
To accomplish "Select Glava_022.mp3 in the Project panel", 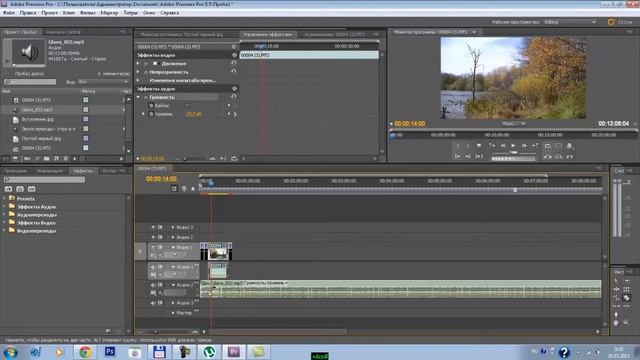I will [x=37, y=110].
